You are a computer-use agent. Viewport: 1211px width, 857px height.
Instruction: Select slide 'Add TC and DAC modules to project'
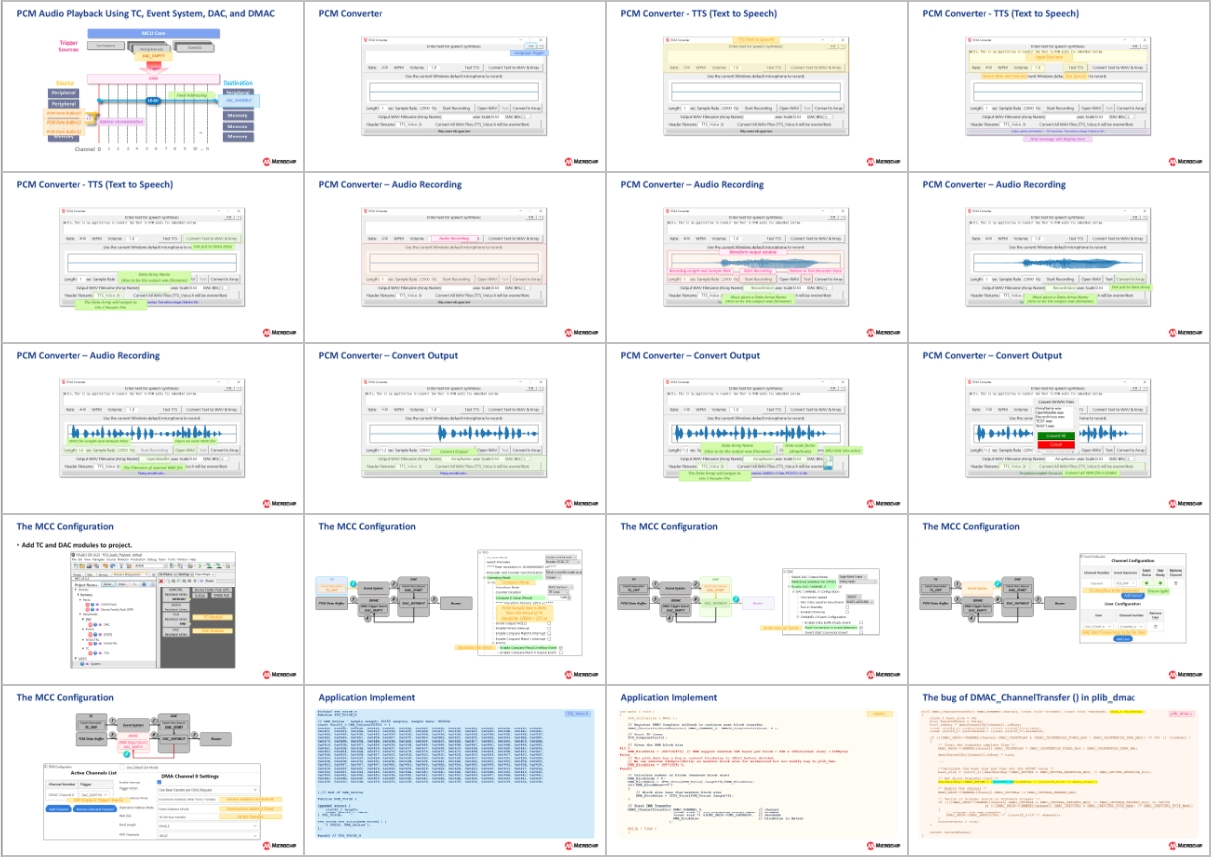coord(152,600)
